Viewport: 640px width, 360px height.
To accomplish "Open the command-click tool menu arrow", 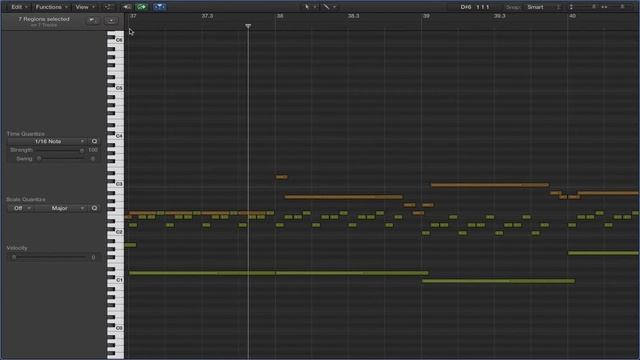I will (334, 7).
